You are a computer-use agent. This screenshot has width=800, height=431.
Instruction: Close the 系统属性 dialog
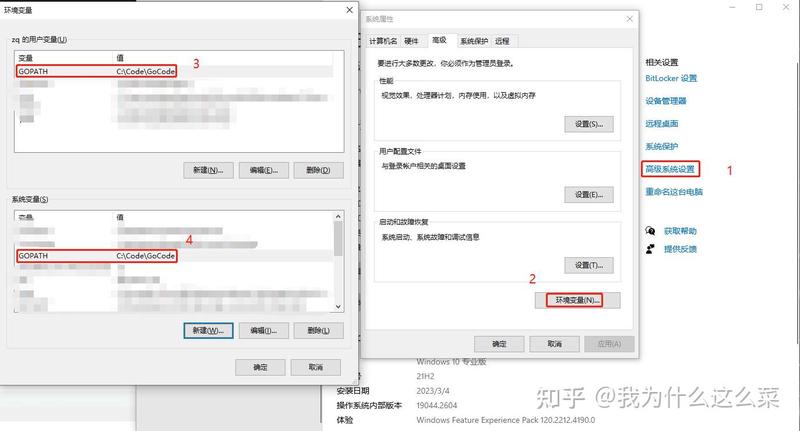pyautogui.click(x=630, y=19)
